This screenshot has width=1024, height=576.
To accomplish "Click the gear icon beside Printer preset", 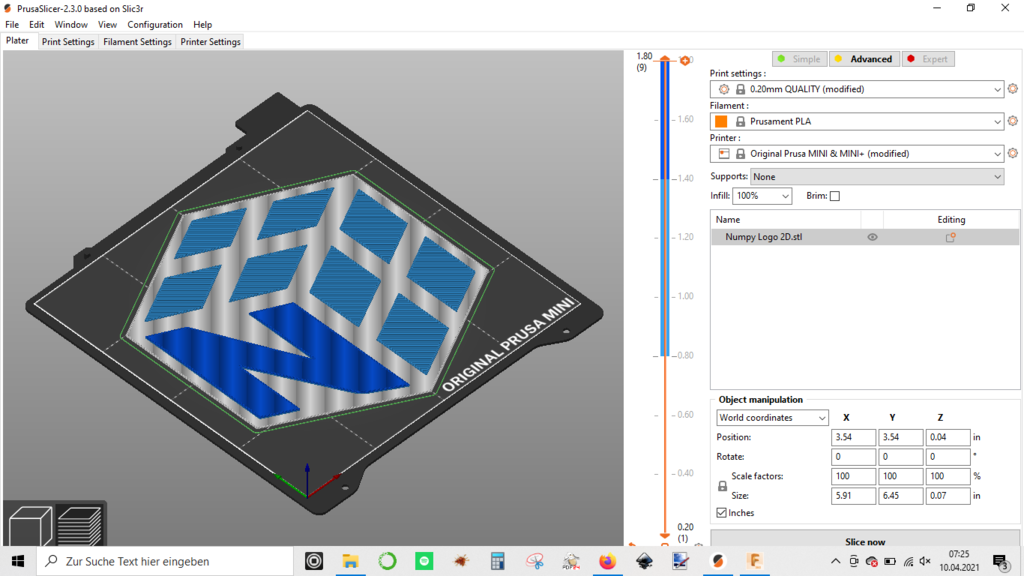I will coord(1012,153).
